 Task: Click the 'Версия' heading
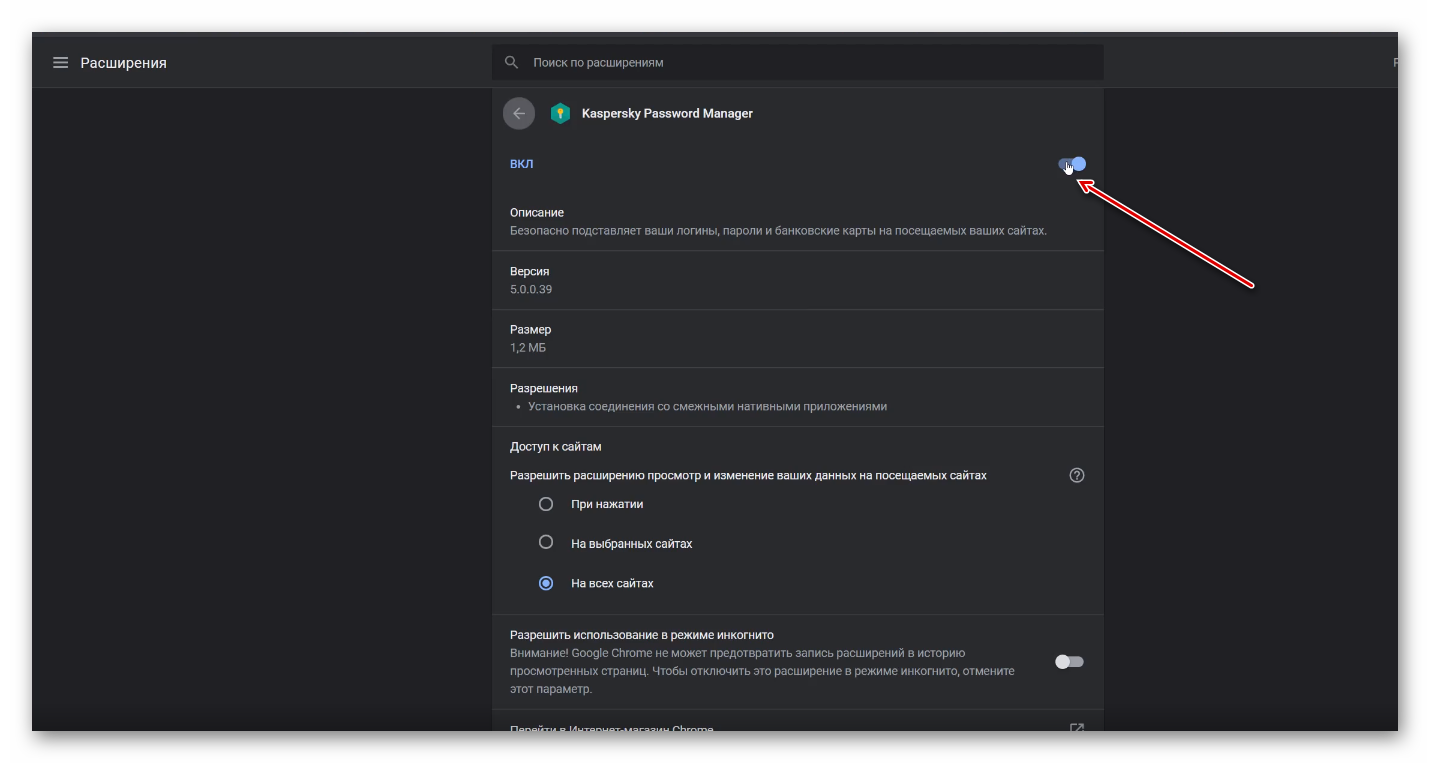[530, 271]
